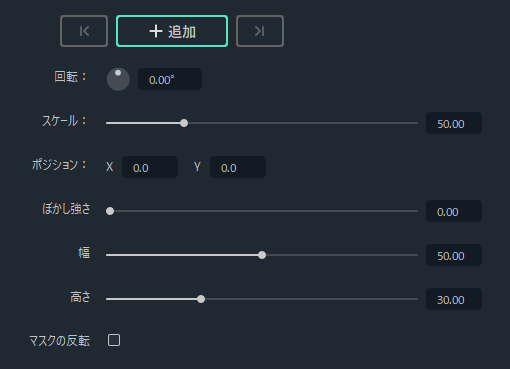
Task: Go to previous keyframe
Action: pos(84,31)
